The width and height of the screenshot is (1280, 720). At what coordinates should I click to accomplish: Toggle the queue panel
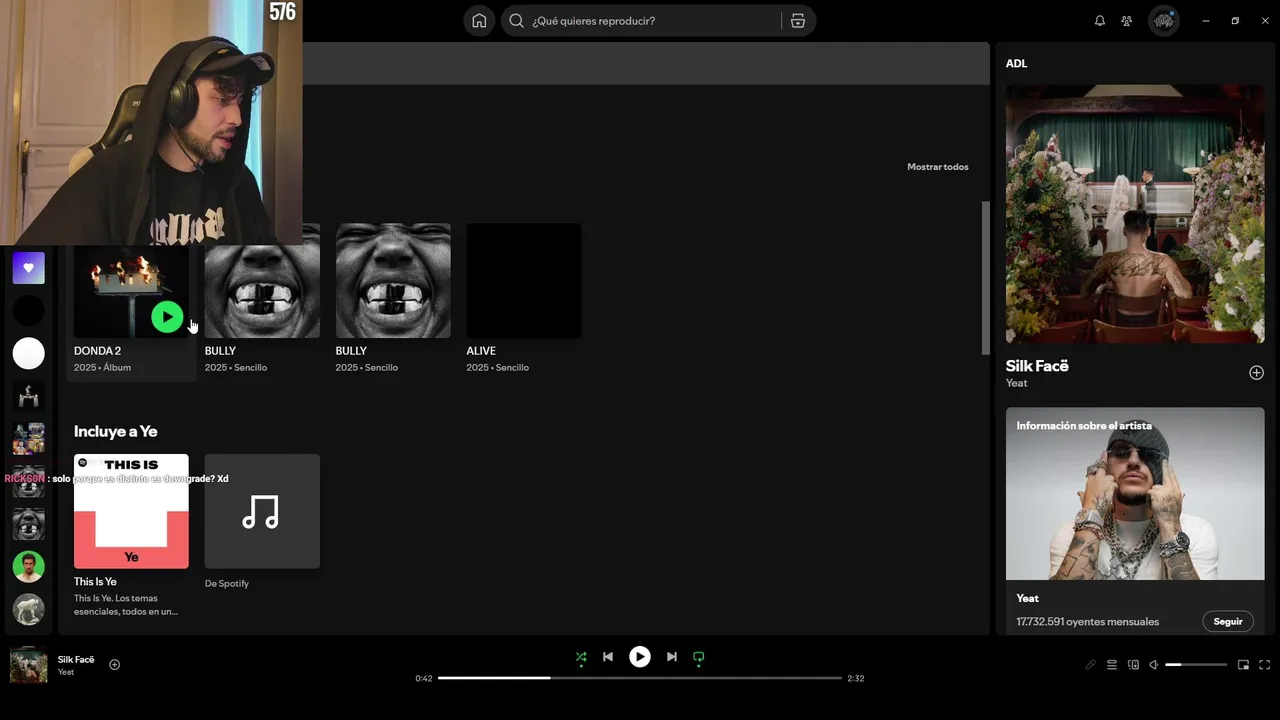[x=1112, y=665]
